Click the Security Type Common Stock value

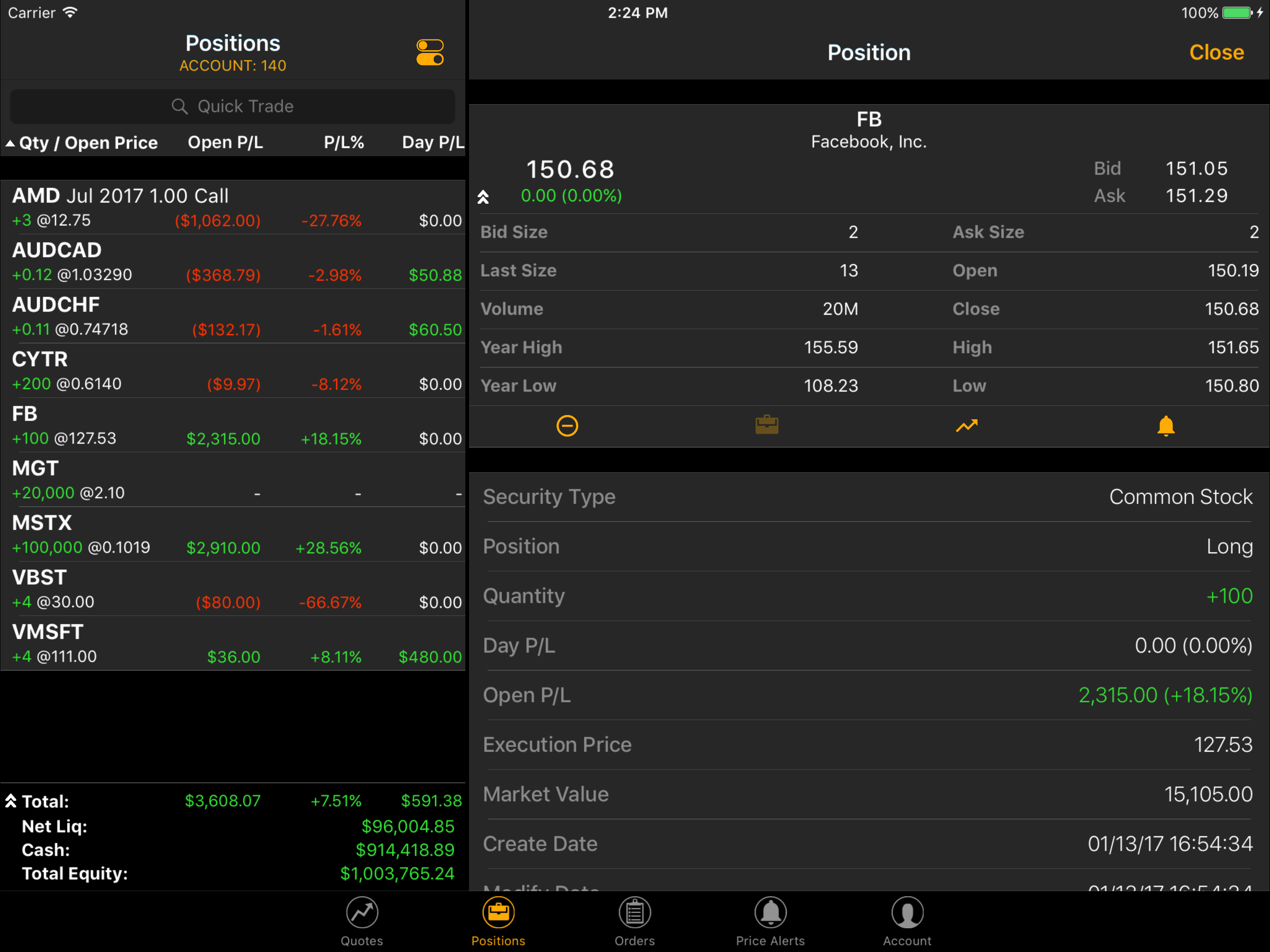tap(1180, 496)
